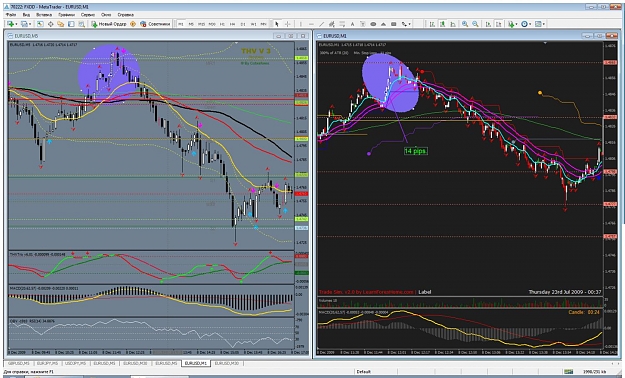
Task: Click the Новый Ордер button
Action: (109, 24)
